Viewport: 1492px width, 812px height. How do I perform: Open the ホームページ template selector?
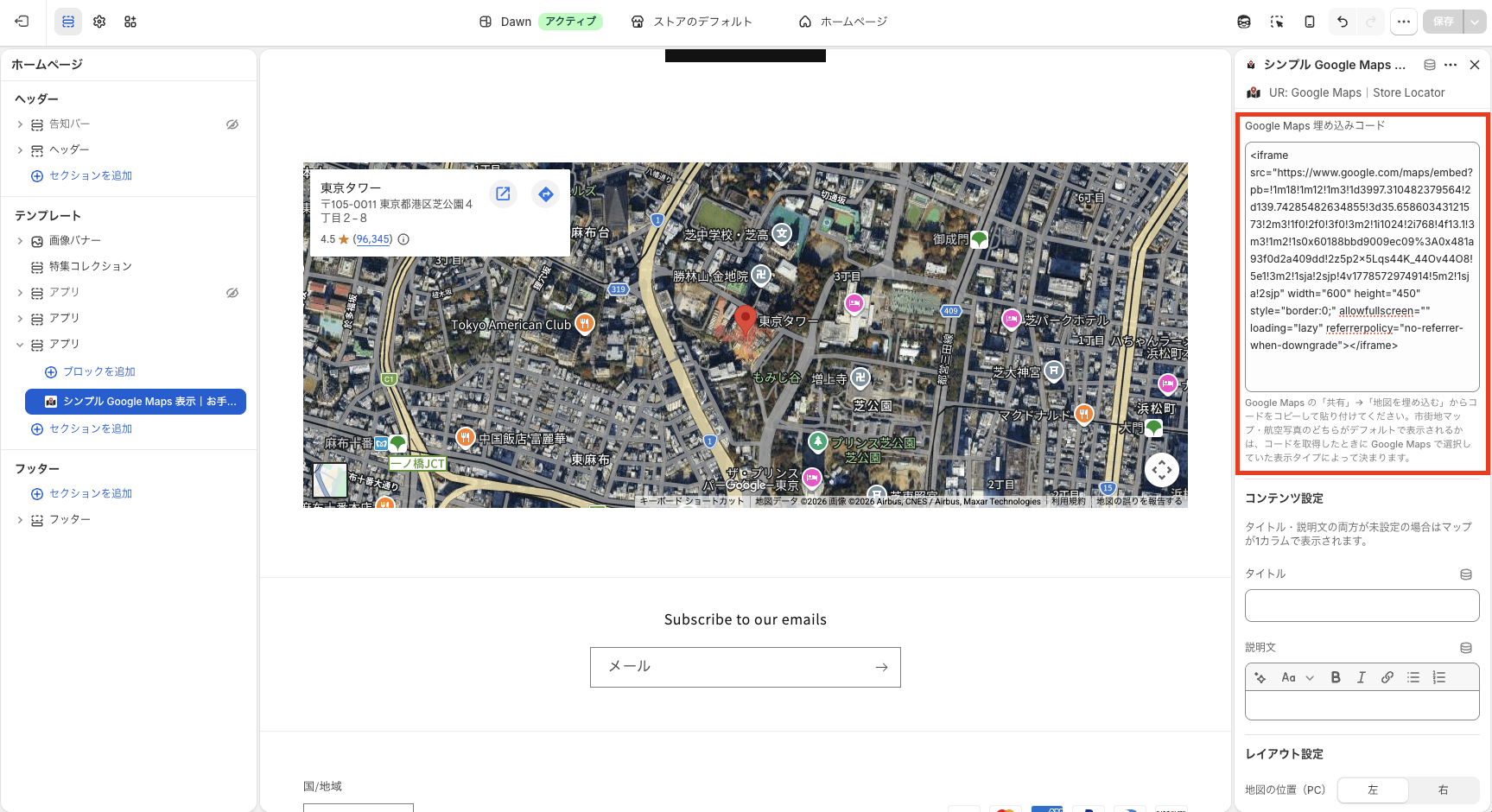[x=843, y=22]
